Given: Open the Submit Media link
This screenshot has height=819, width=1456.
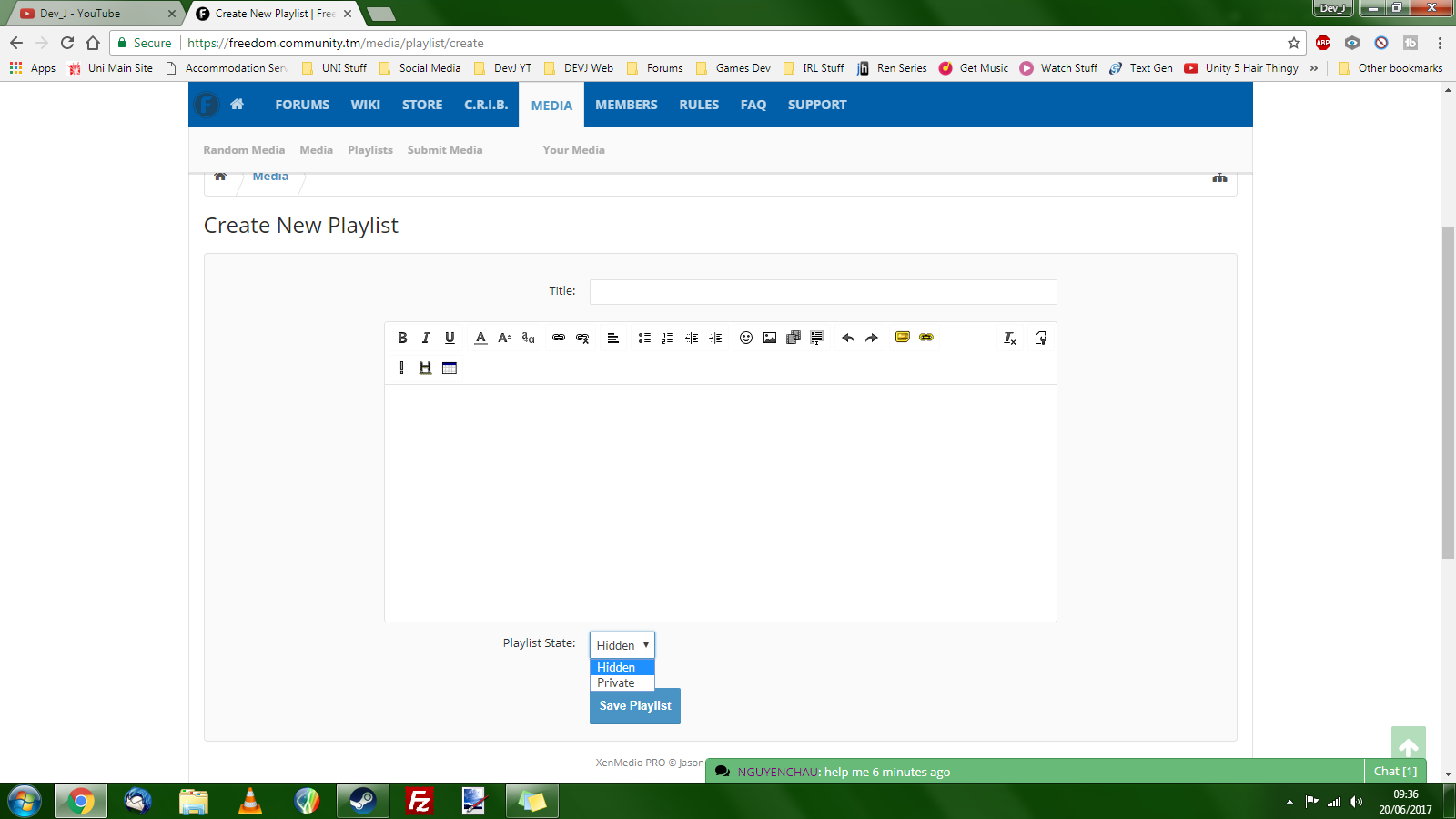Looking at the screenshot, I should (445, 150).
